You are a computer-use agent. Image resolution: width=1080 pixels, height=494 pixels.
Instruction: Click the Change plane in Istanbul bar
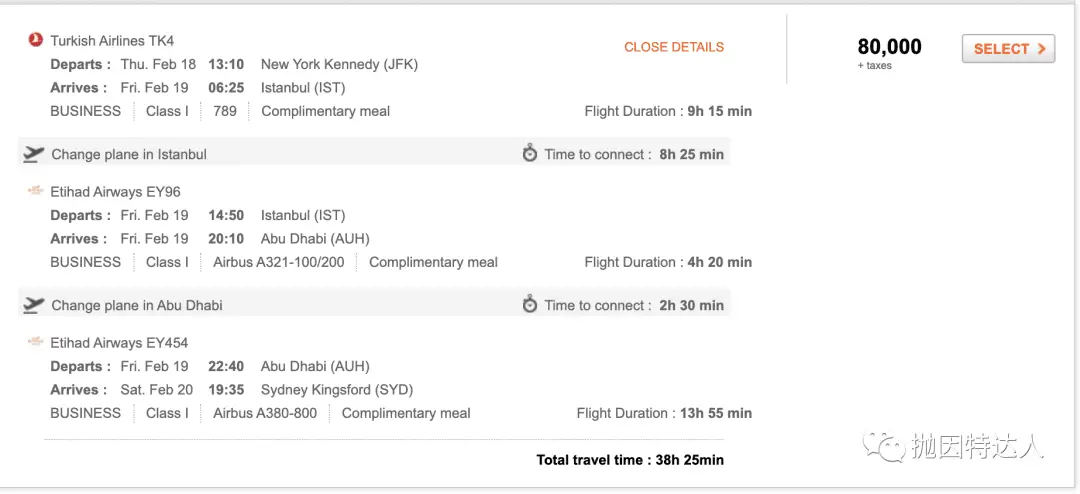tap(374, 154)
